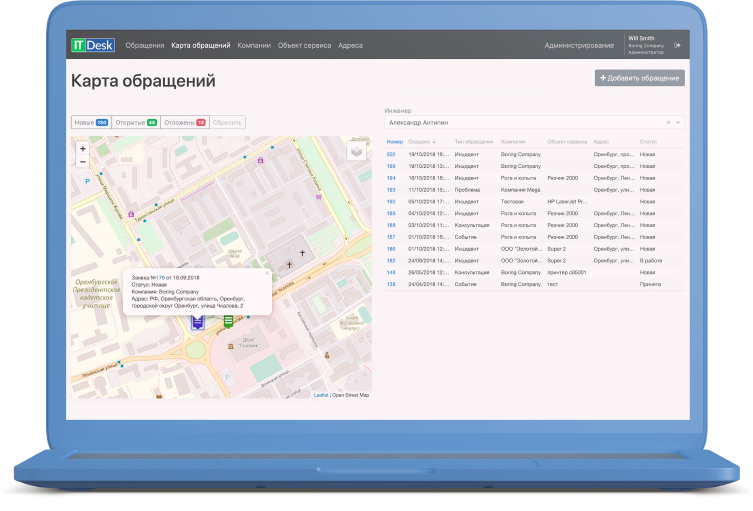The width and height of the screenshot is (753, 511).
Task: Toggle the Открытые status filter
Action: pos(135,122)
